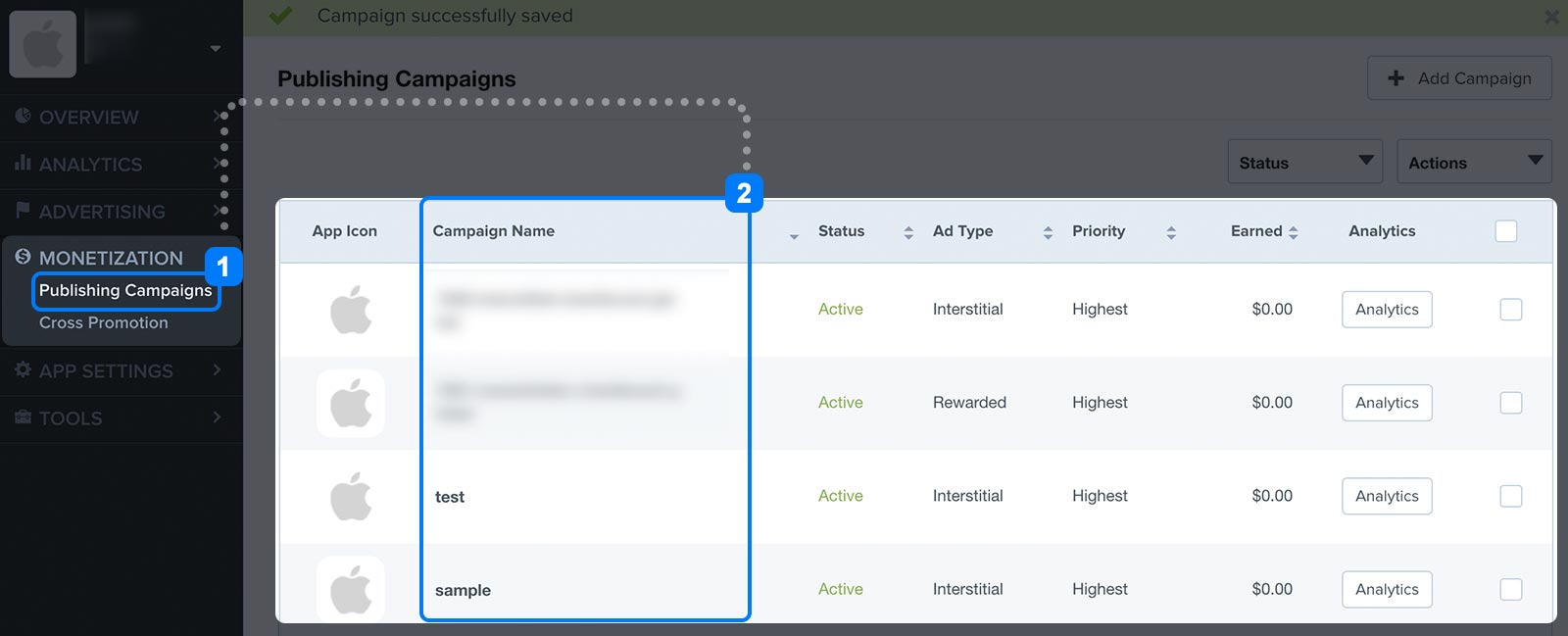Screen dimensions: 1568x636
Task: Click the app icon in sample row
Action: pos(351,589)
